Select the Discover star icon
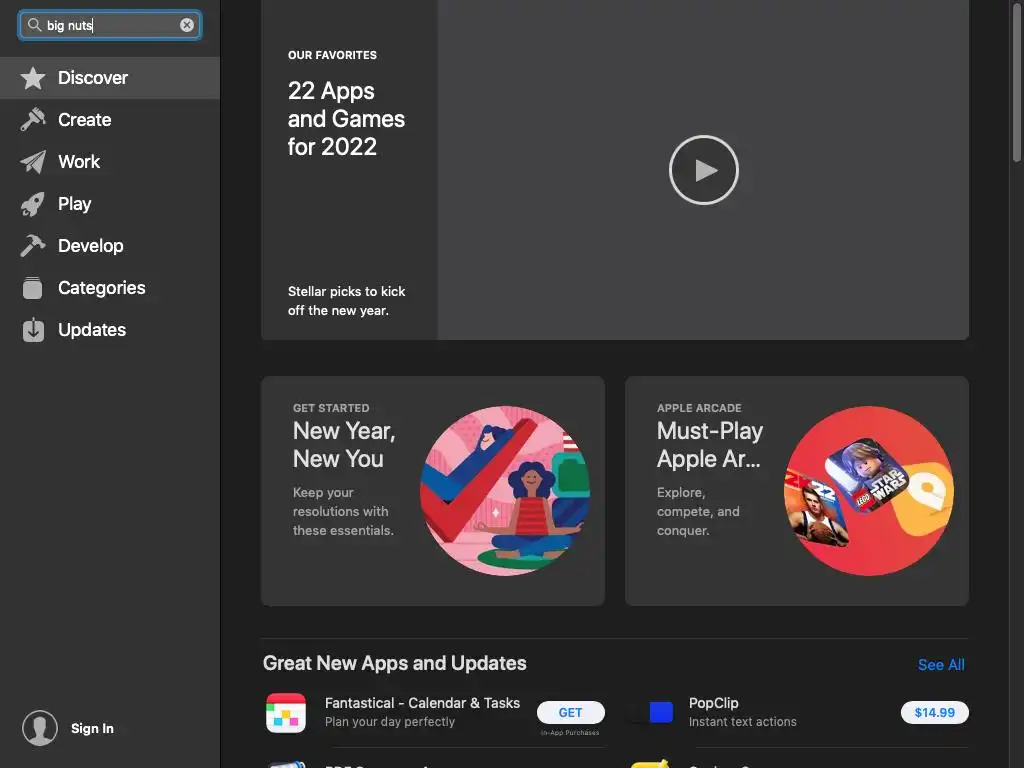Viewport: 1024px width, 768px height. click(33, 78)
